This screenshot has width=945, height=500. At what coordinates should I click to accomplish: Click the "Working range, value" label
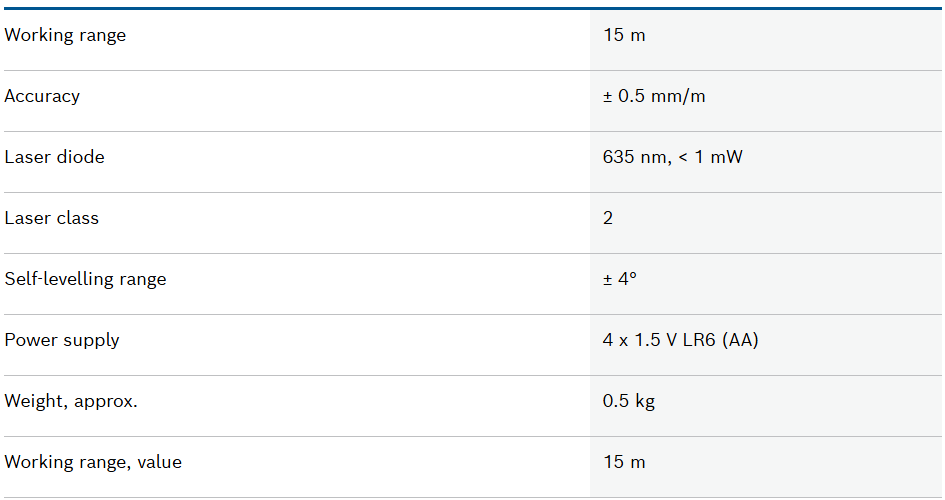point(93,462)
